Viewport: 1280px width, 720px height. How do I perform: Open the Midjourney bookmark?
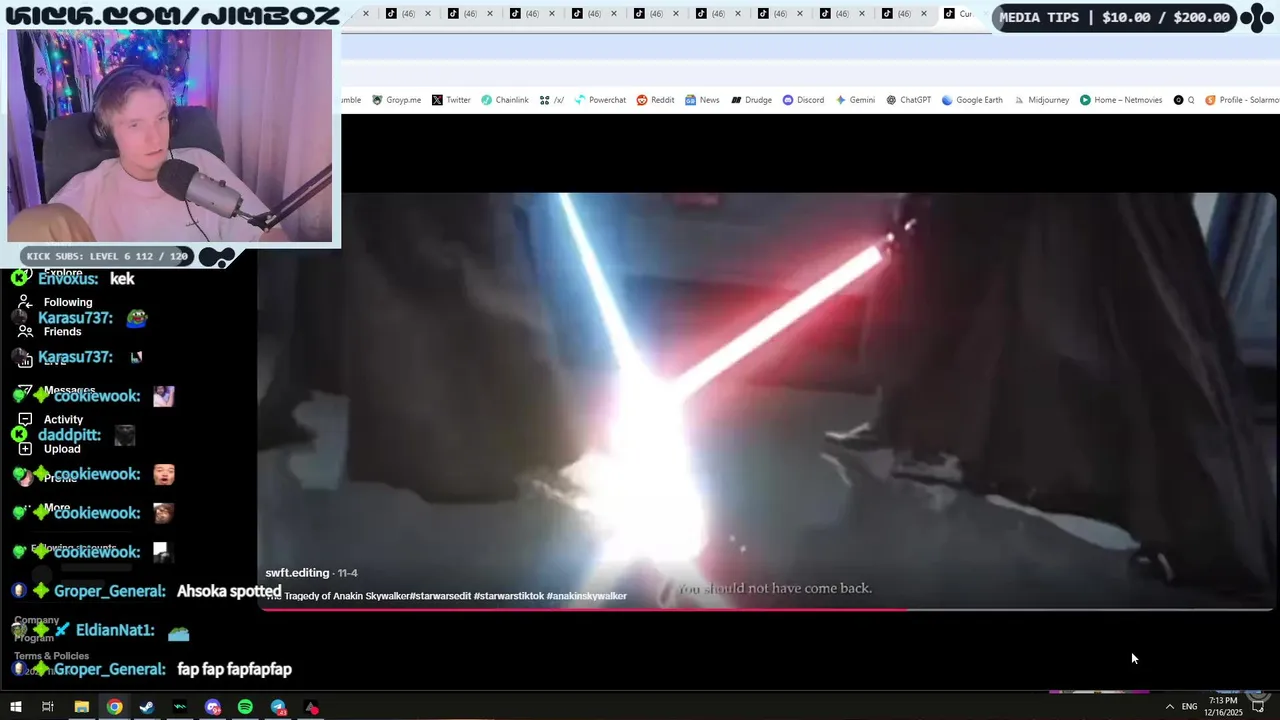(1041, 100)
